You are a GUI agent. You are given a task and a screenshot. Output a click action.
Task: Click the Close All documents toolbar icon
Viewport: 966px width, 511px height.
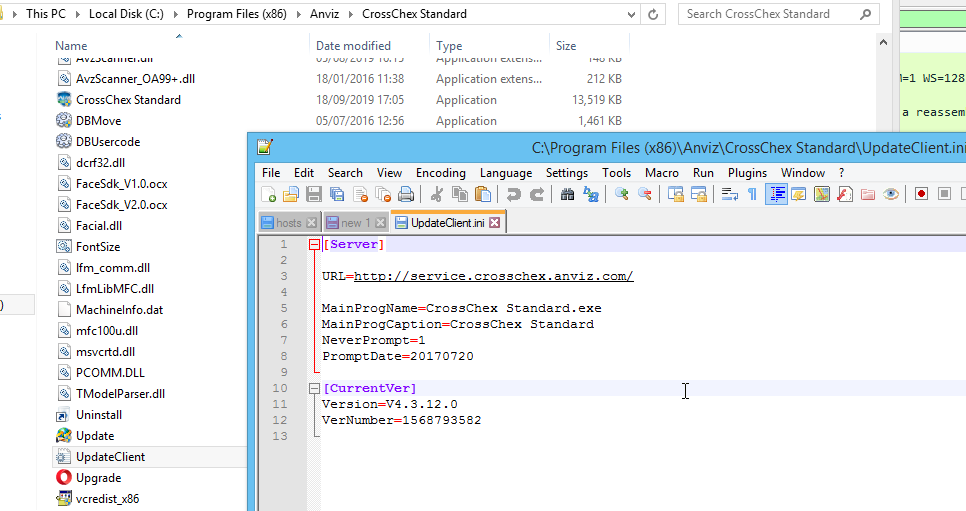383,195
